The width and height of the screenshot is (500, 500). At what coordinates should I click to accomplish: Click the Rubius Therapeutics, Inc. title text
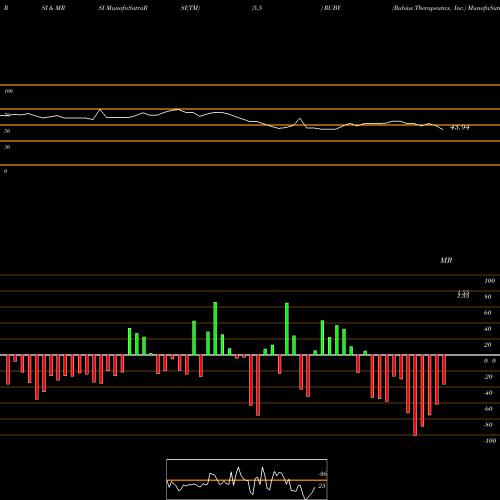[429, 8]
